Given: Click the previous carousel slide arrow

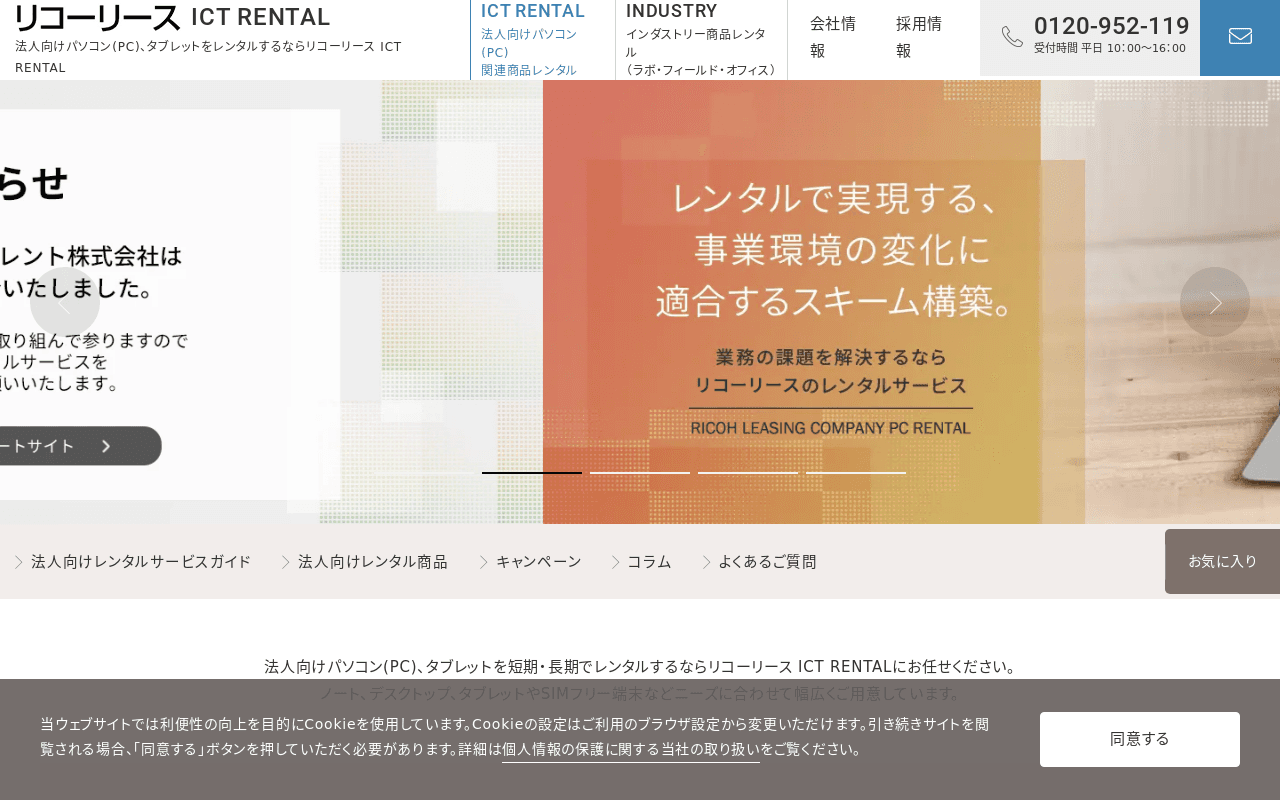Looking at the screenshot, I should click(x=65, y=301).
